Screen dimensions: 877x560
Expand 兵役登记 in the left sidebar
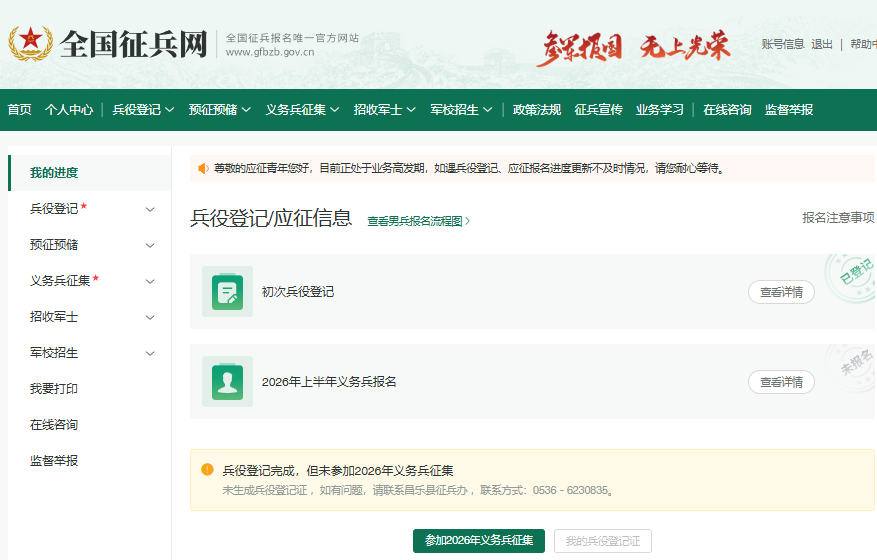click(x=150, y=209)
